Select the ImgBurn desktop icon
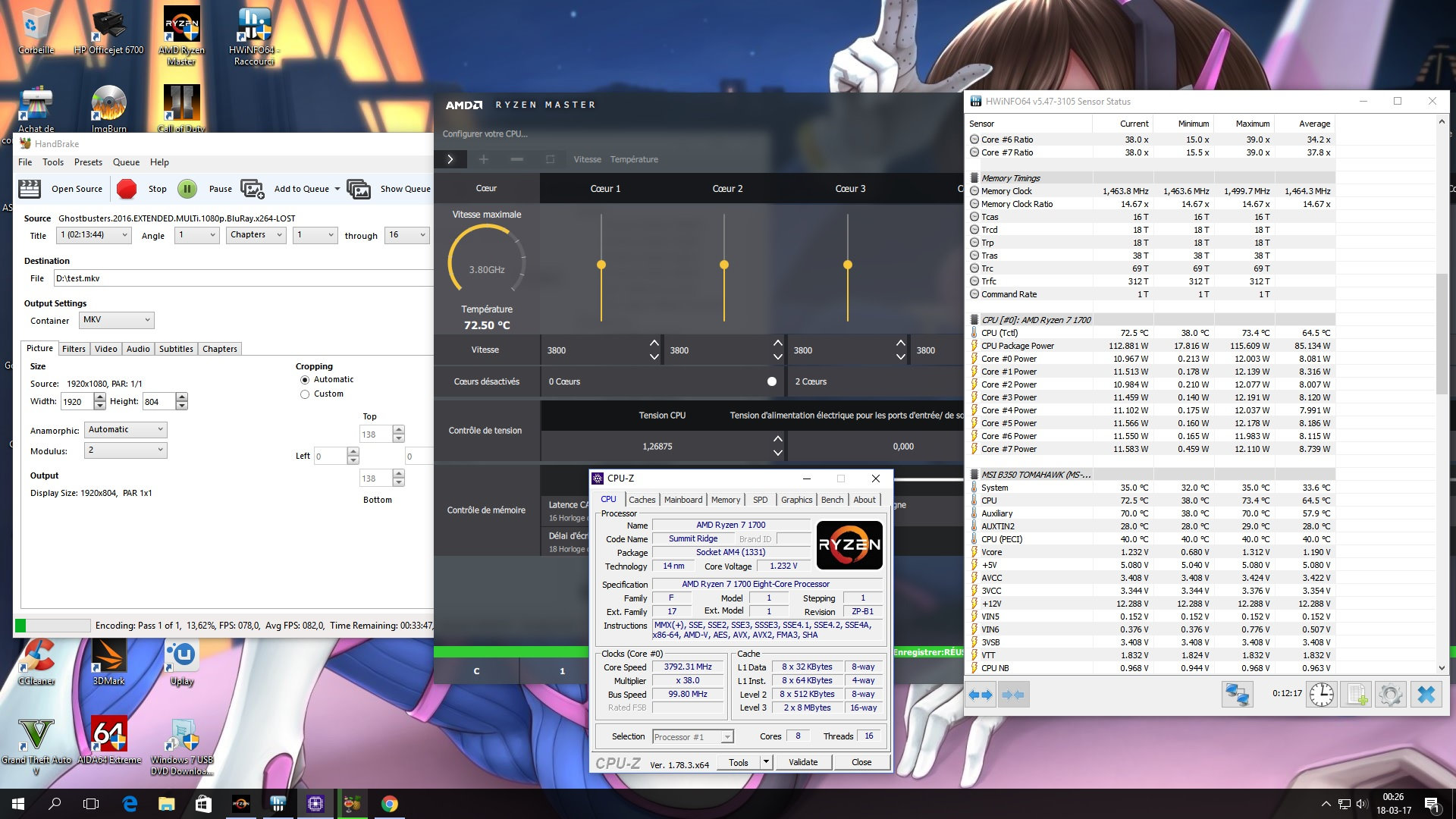The width and height of the screenshot is (1456, 819). click(109, 108)
